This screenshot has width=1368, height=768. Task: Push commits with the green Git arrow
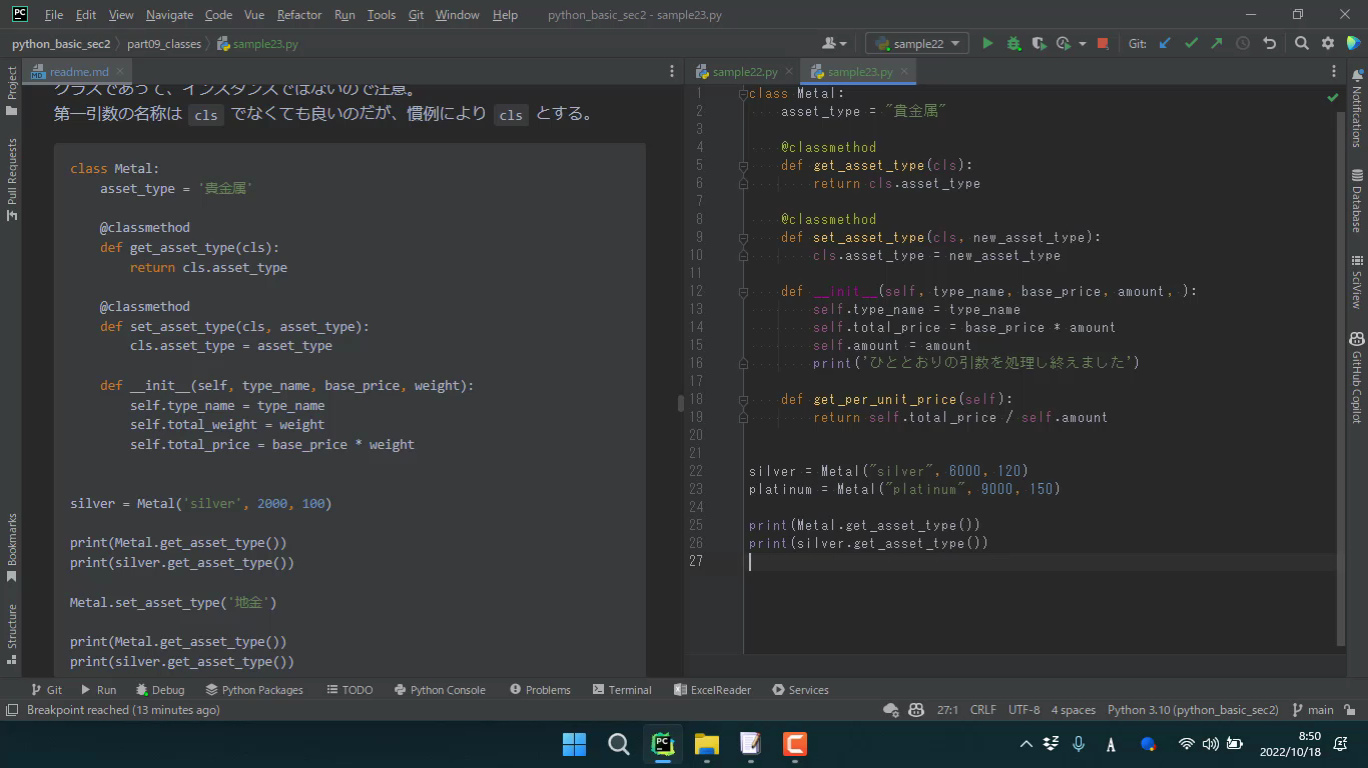click(x=1216, y=43)
